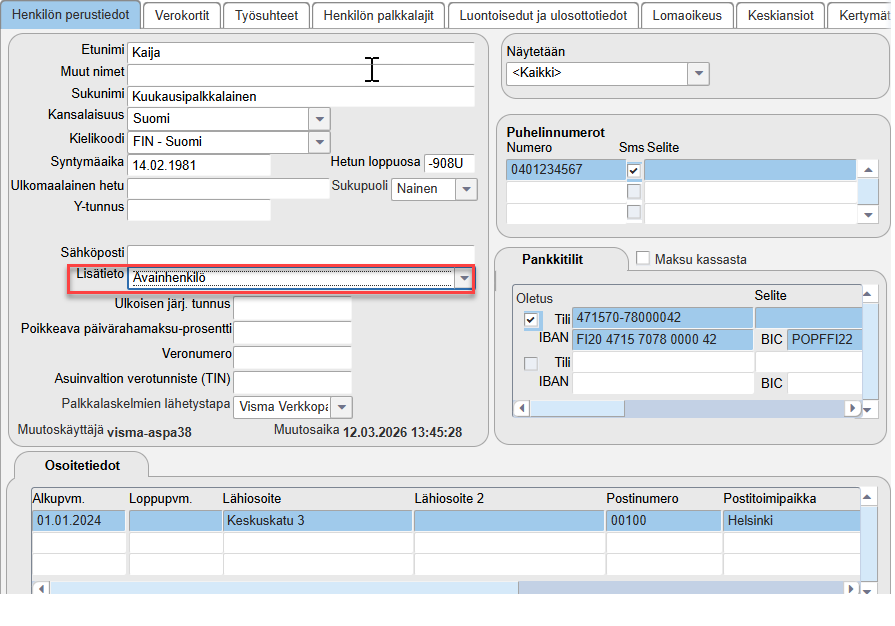Screen dimensions: 895x626
Task: Open the Sukupuoli dropdown
Action: pos(466,189)
